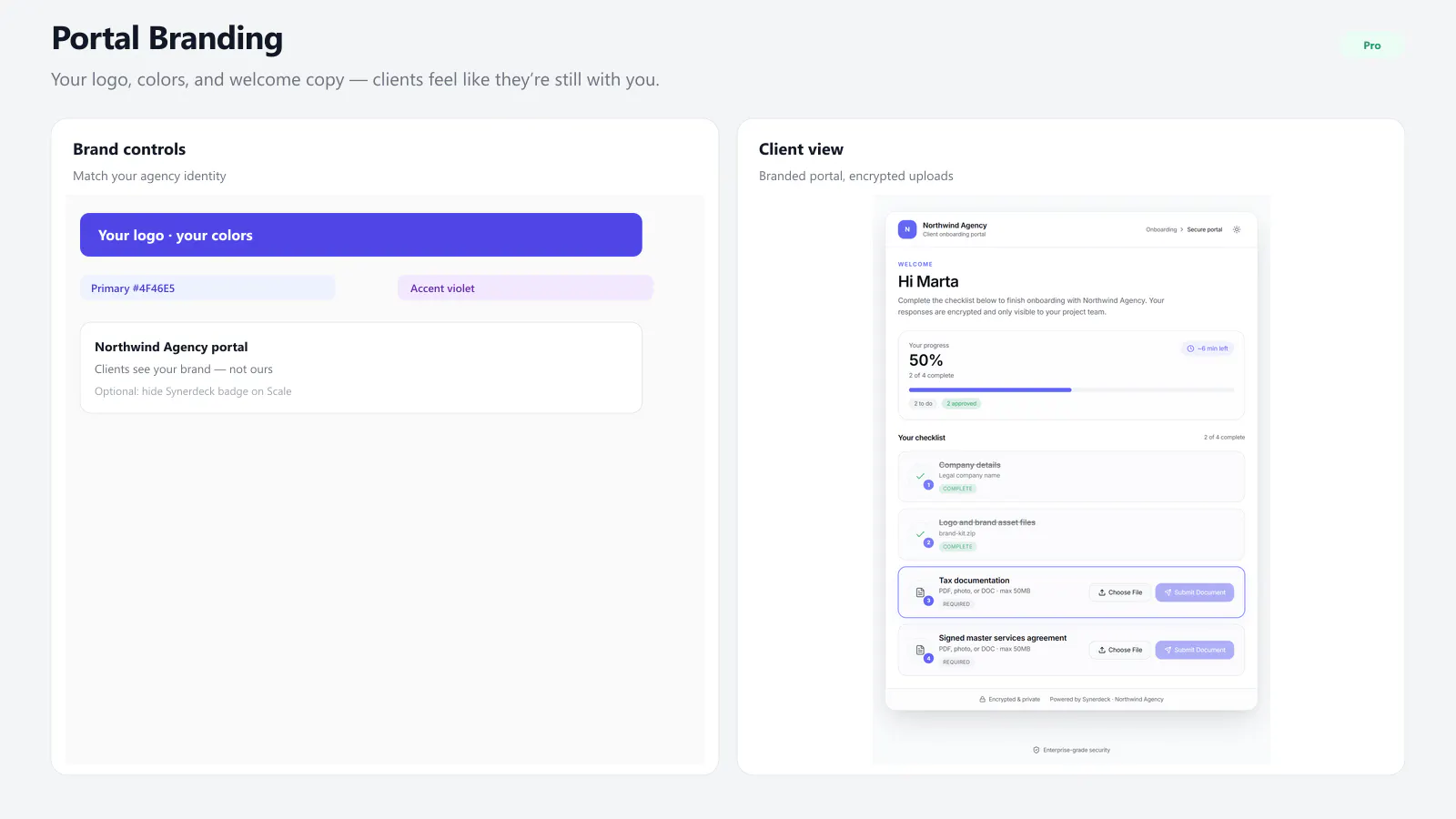Click the Onboarding breadcrumb link
Image resolution: width=1456 pixels, height=819 pixels.
(1161, 230)
